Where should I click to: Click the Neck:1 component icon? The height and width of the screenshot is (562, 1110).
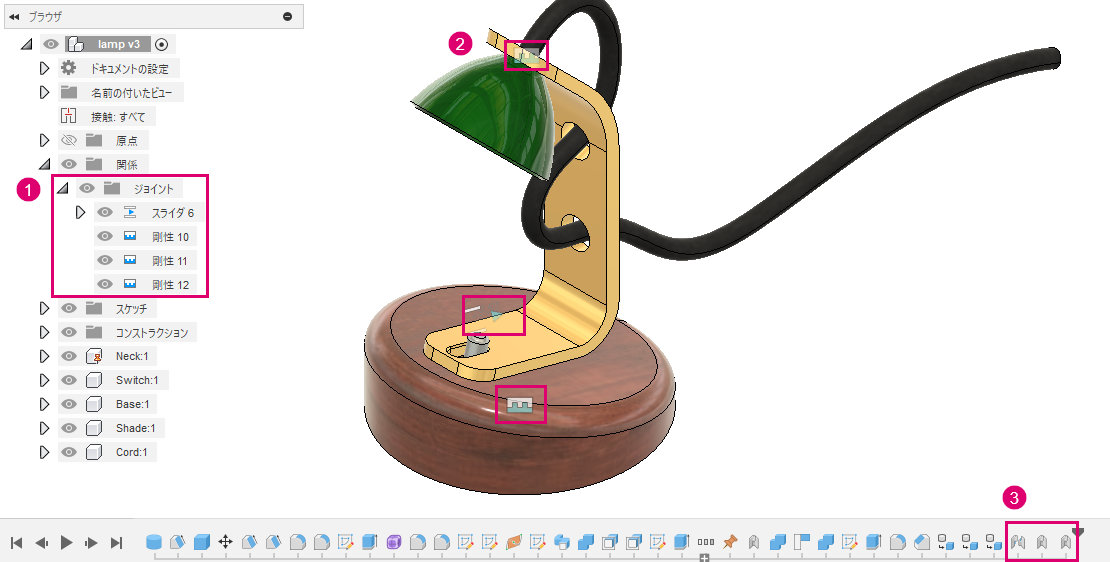click(x=93, y=356)
